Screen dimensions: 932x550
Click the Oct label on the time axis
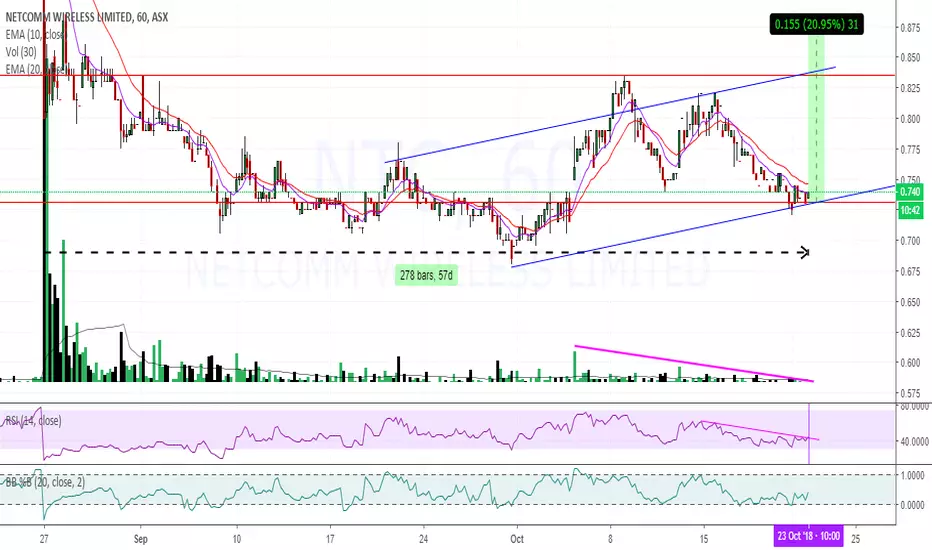pyautogui.click(x=517, y=539)
